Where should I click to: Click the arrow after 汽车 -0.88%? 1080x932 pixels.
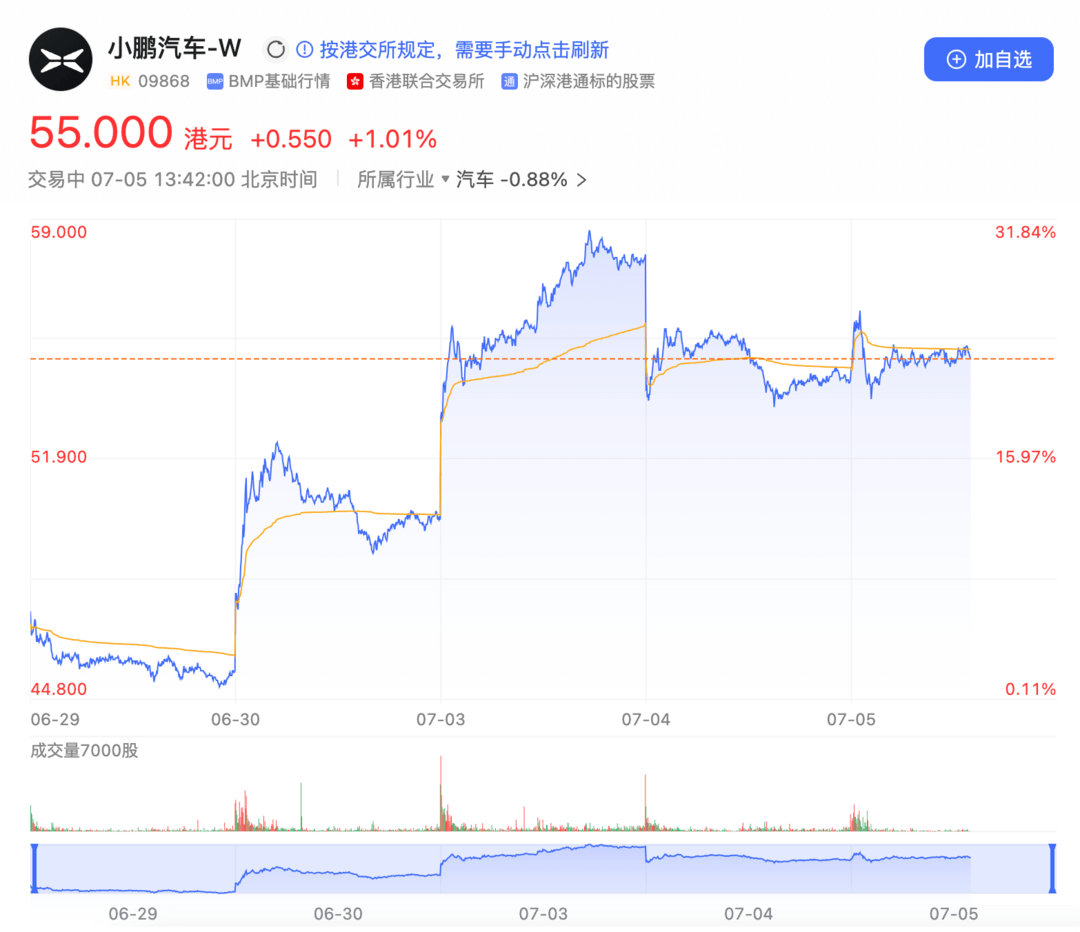[581, 180]
